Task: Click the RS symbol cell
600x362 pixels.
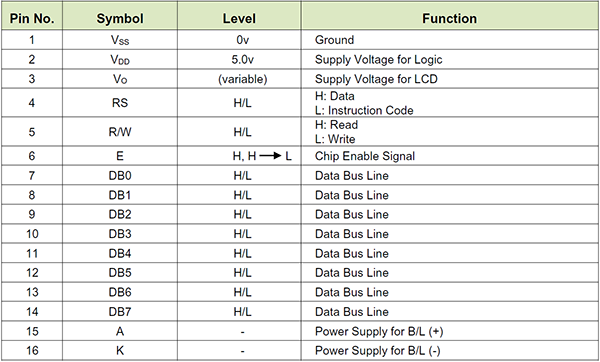Action: point(120,103)
